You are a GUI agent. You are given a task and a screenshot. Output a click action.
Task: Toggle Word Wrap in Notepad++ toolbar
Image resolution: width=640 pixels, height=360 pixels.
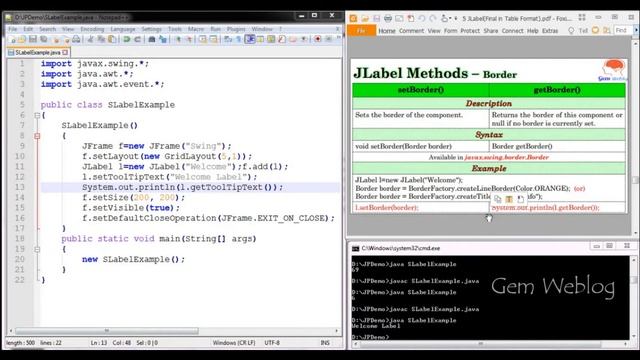pos(228,39)
